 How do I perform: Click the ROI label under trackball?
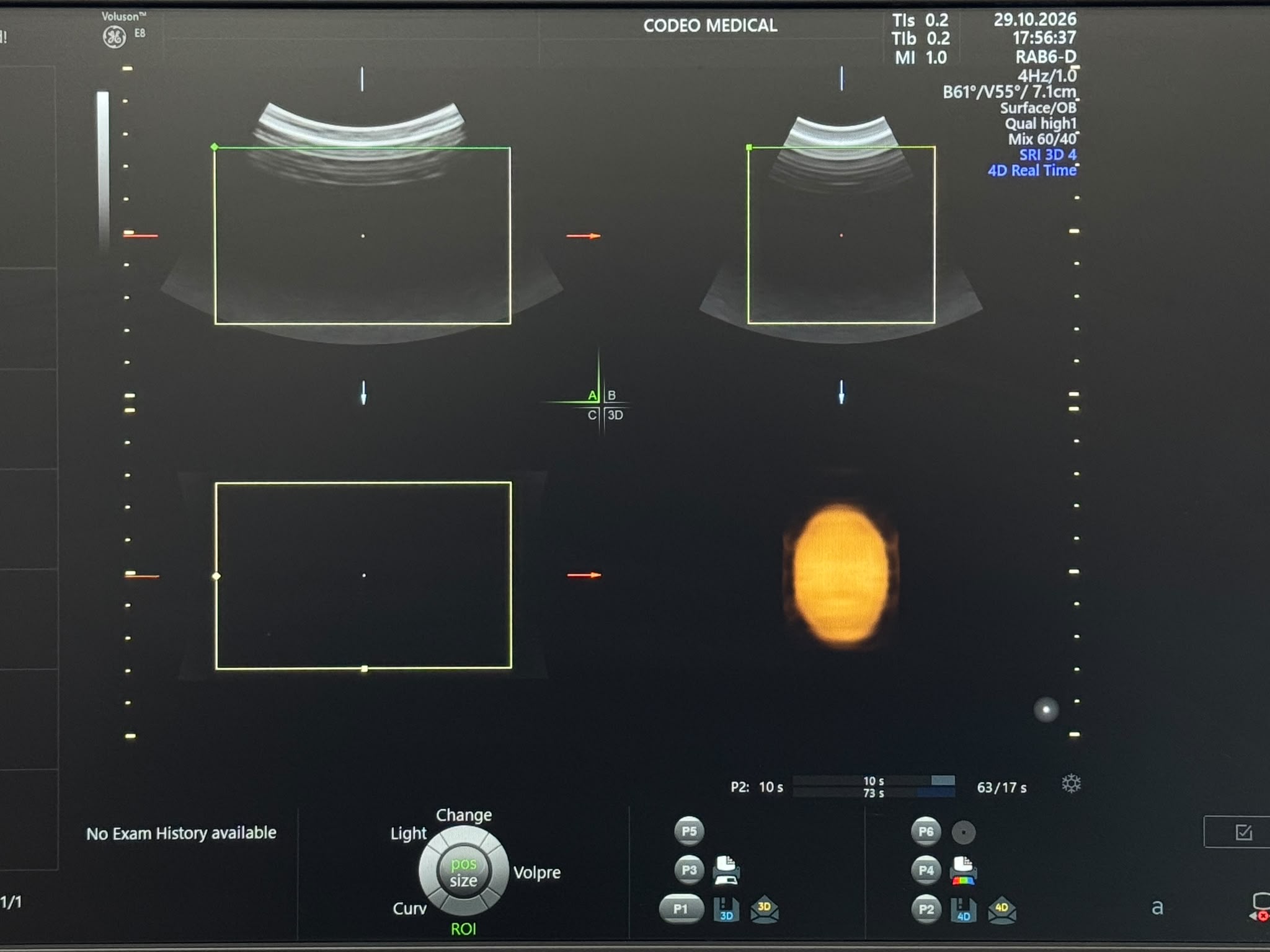click(x=463, y=929)
